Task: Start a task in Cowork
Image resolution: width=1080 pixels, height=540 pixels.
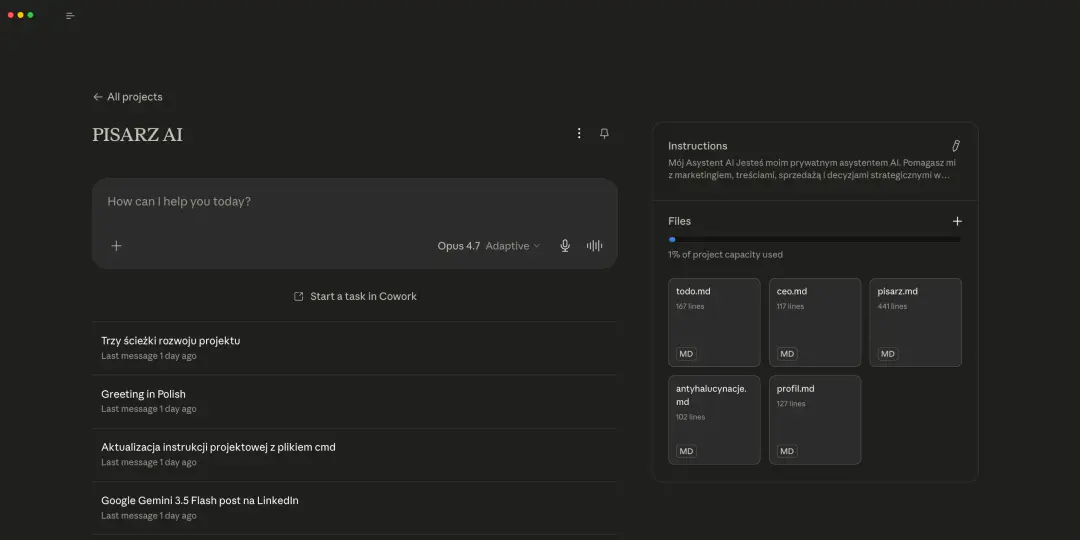Action: pos(355,296)
